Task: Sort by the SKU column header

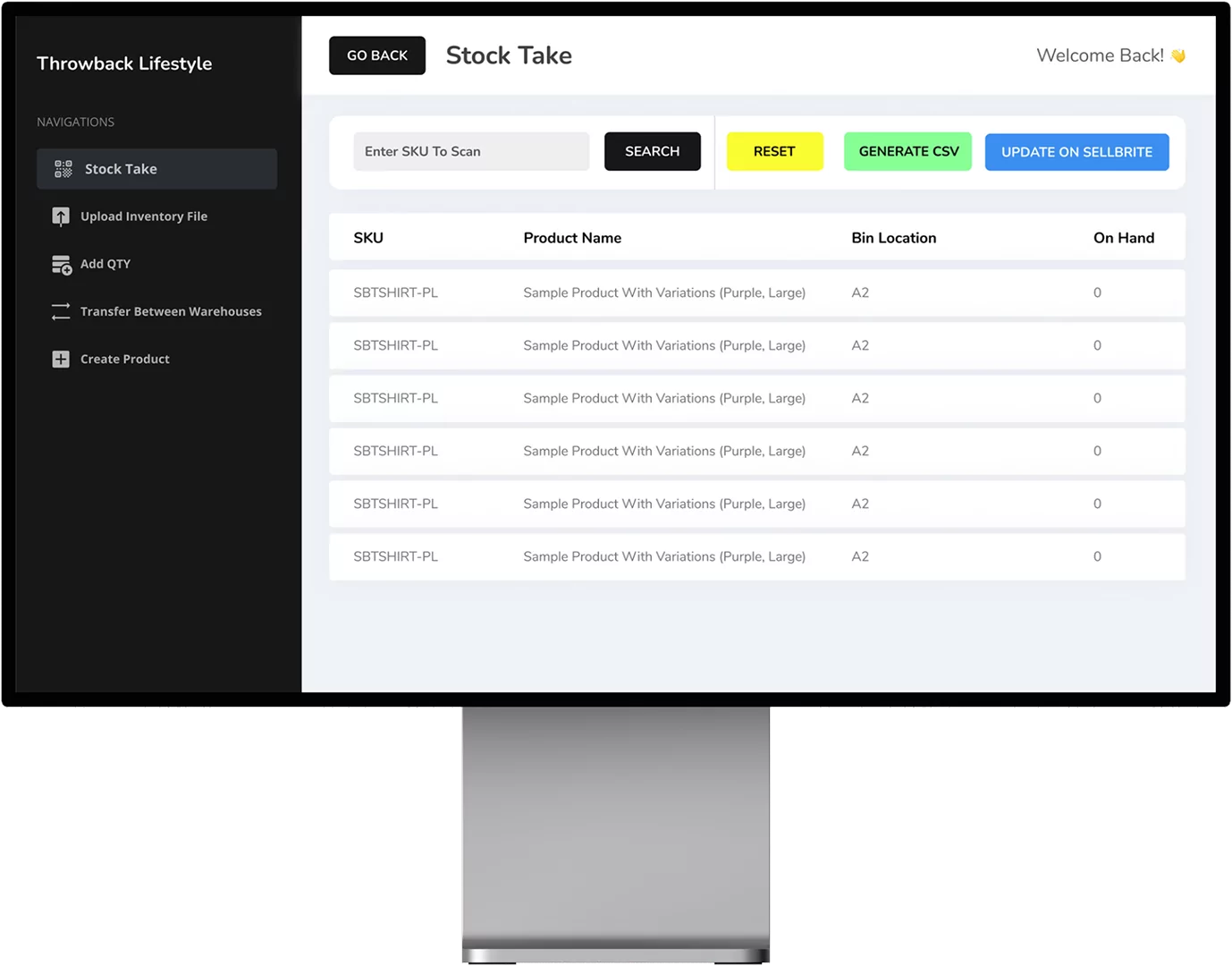Action: point(368,237)
